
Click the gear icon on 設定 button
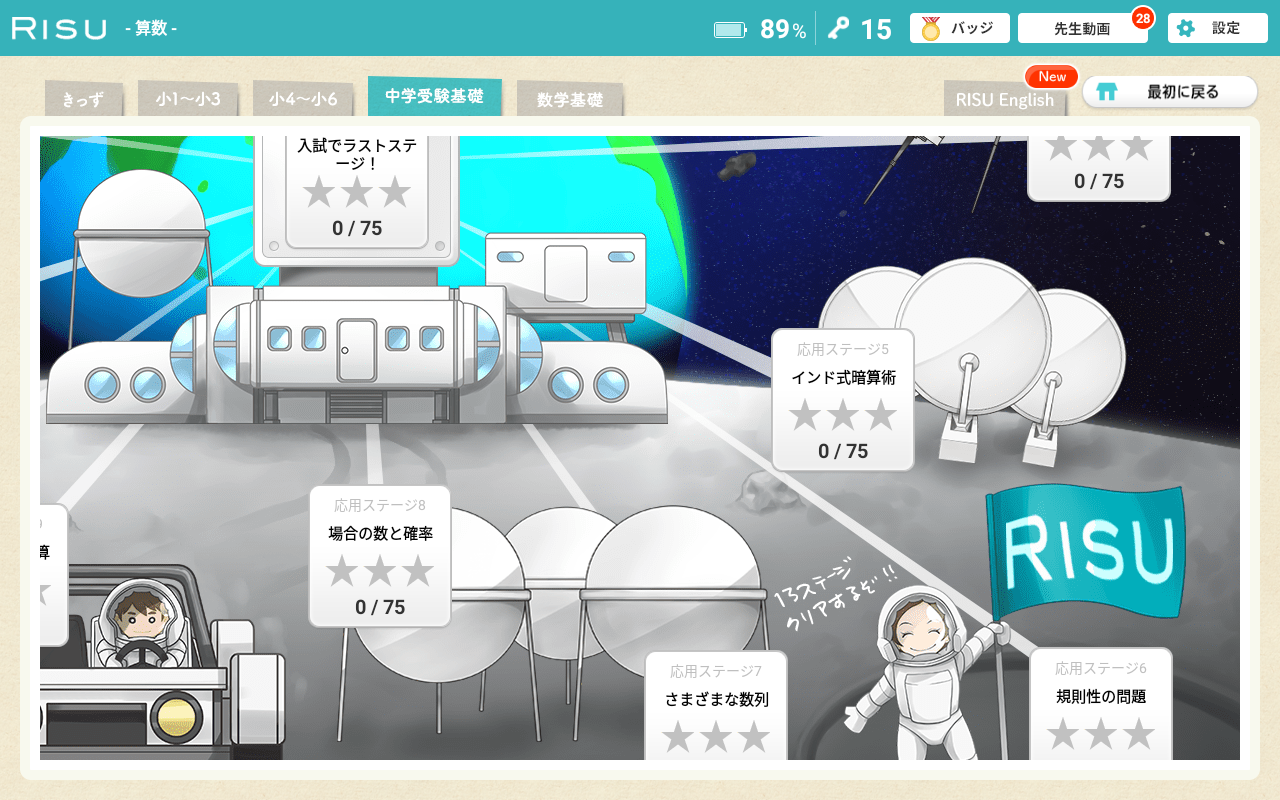pos(1186,28)
